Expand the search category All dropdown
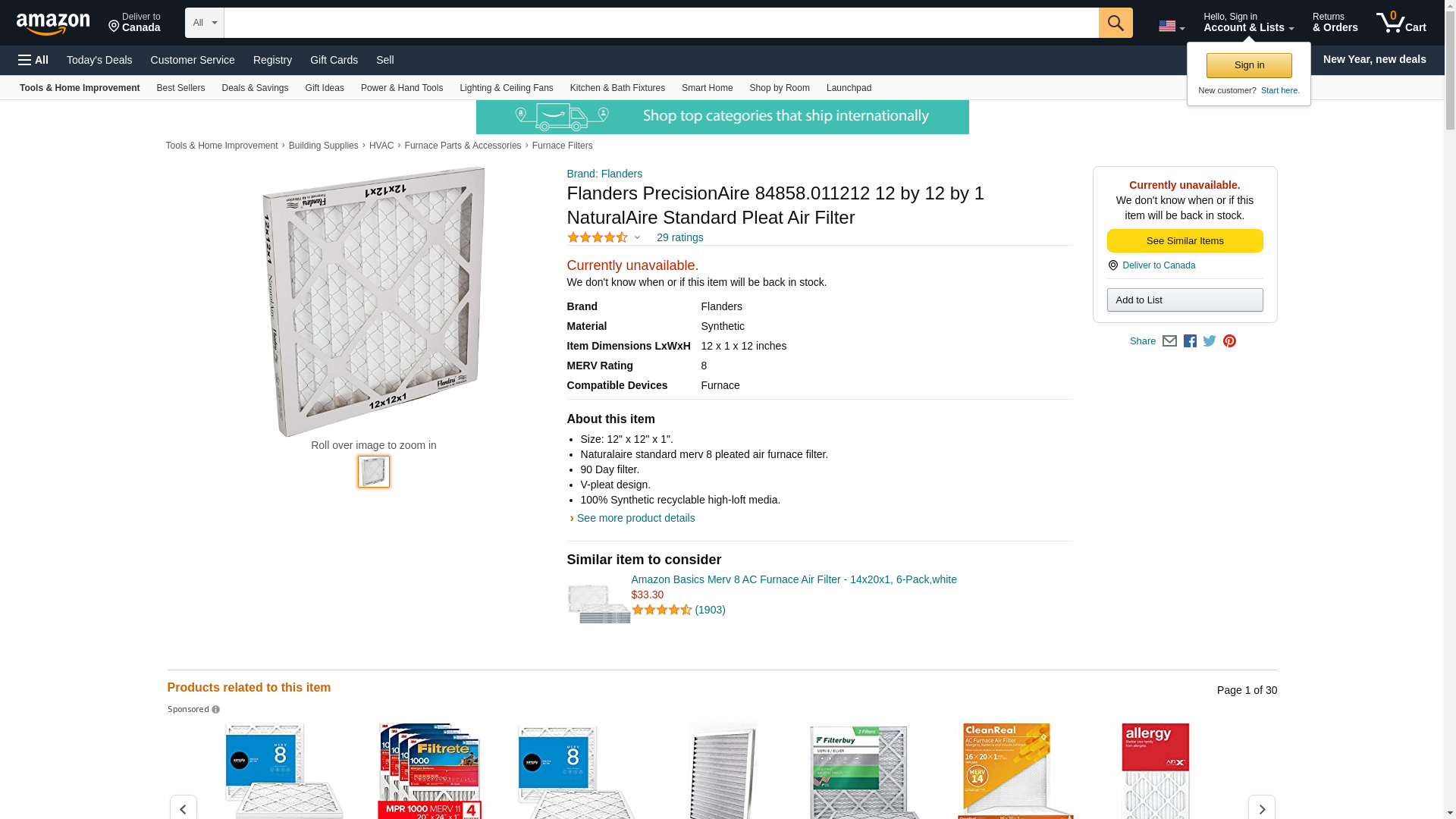The width and height of the screenshot is (1456, 819). [x=204, y=23]
